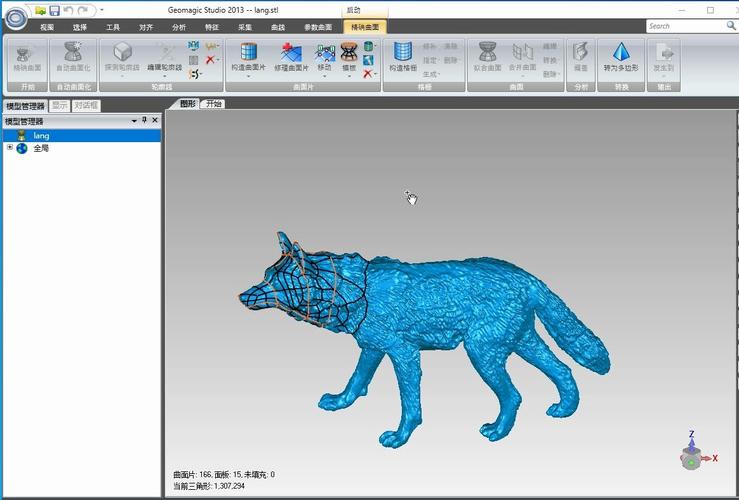
Task: Switch to the 对话框 panel tab
Action: tap(86, 105)
